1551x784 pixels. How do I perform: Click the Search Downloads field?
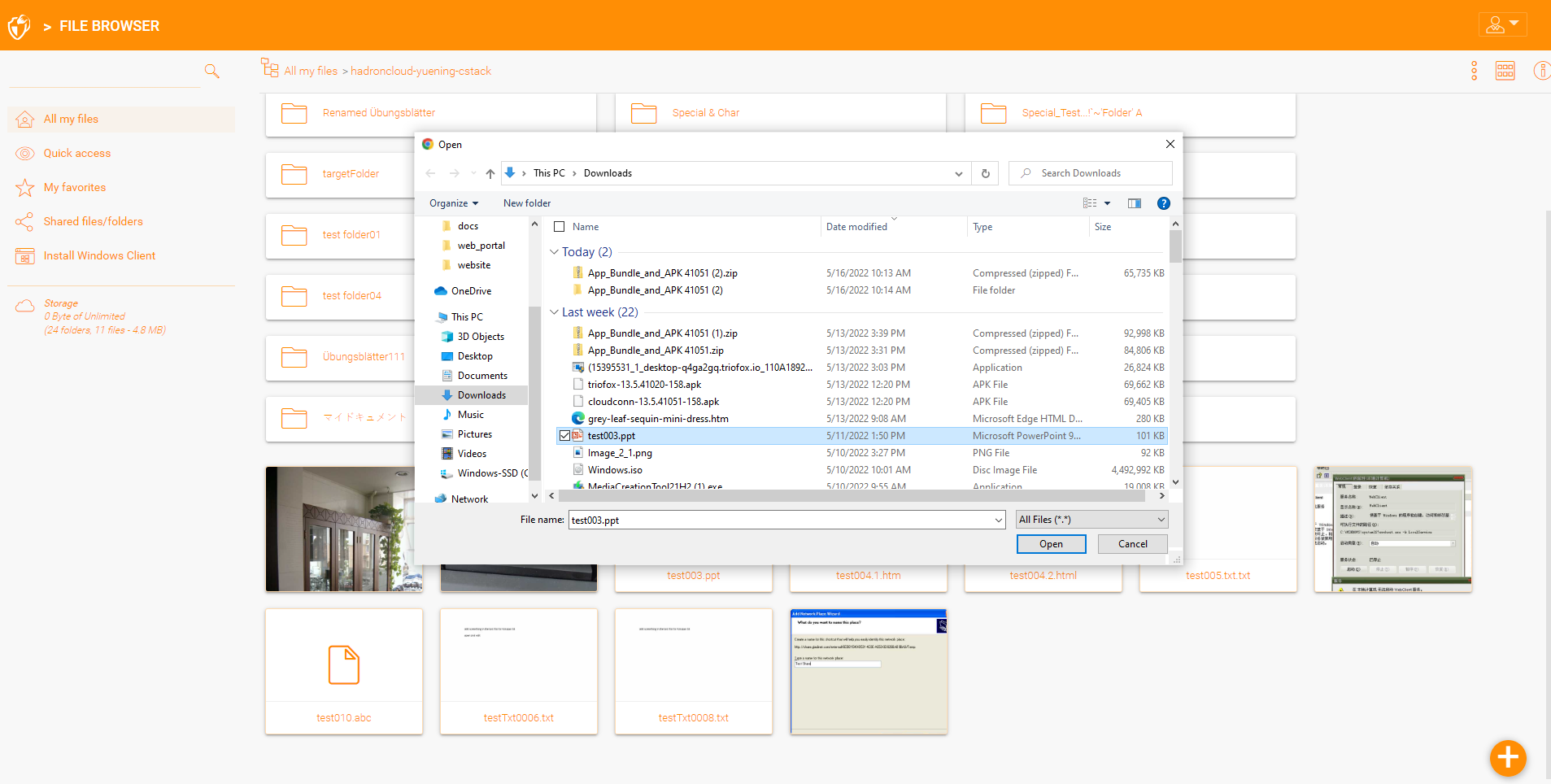(x=1091, y=173)
